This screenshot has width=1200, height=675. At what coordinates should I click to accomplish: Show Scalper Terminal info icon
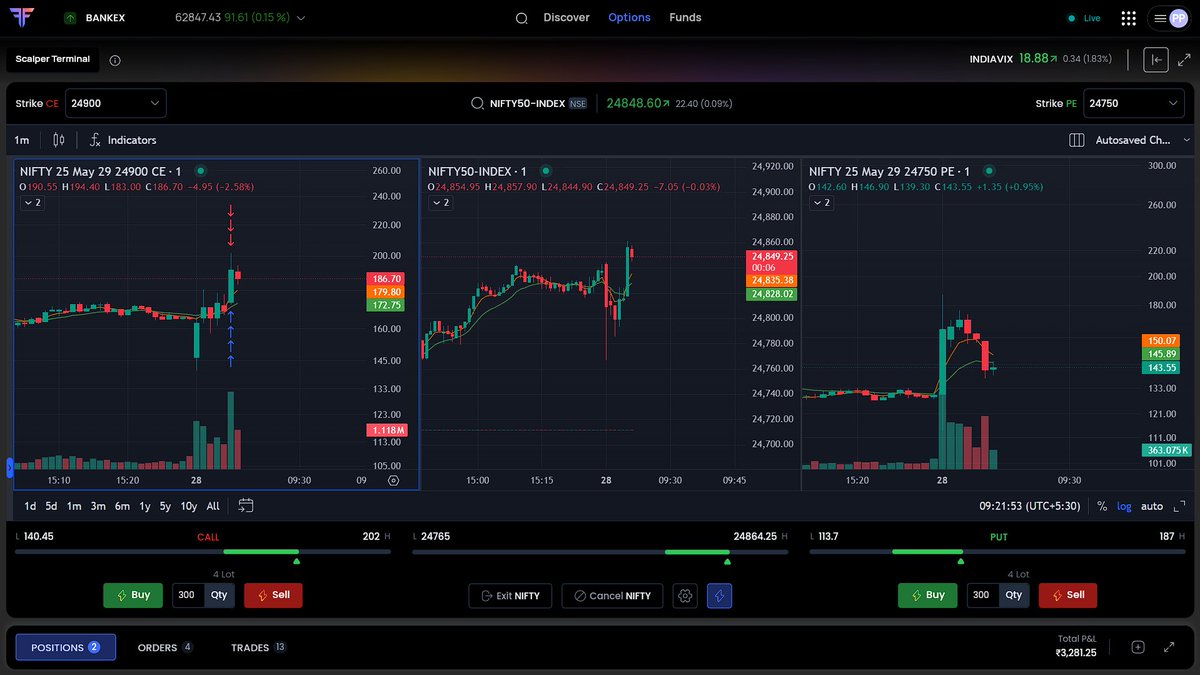(x=115, y=60)
